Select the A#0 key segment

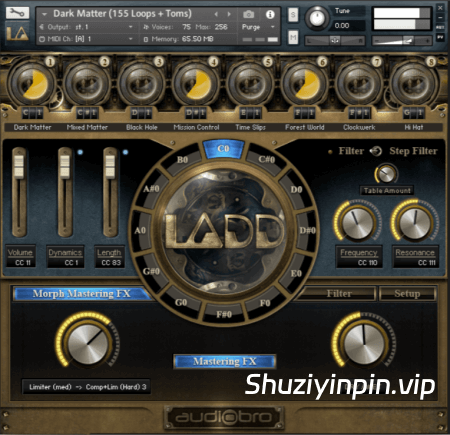(152, 189)
